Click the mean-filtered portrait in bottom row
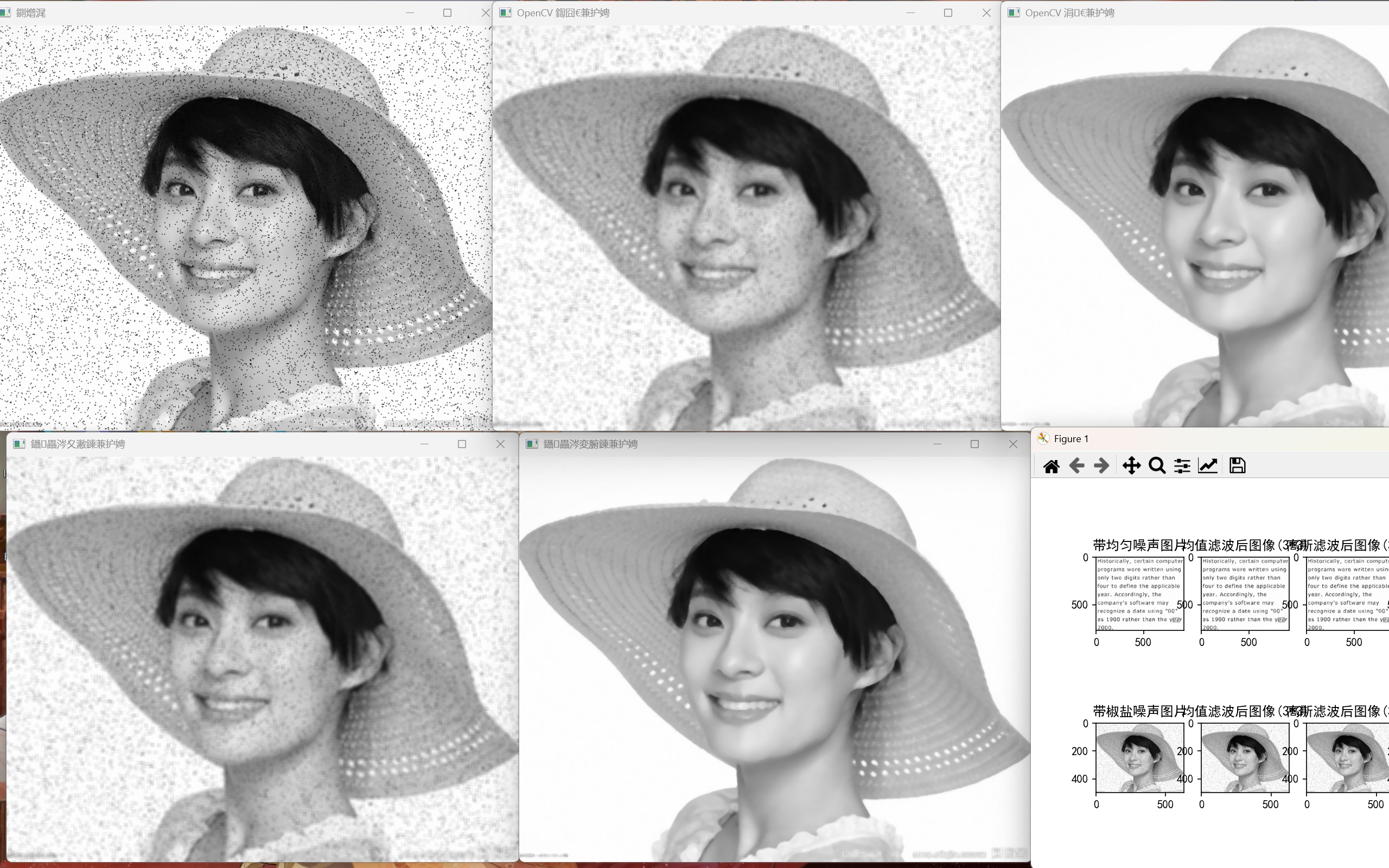This screenshot has width=1389, height=868. pyautogui.click(x=1245, y=758)
